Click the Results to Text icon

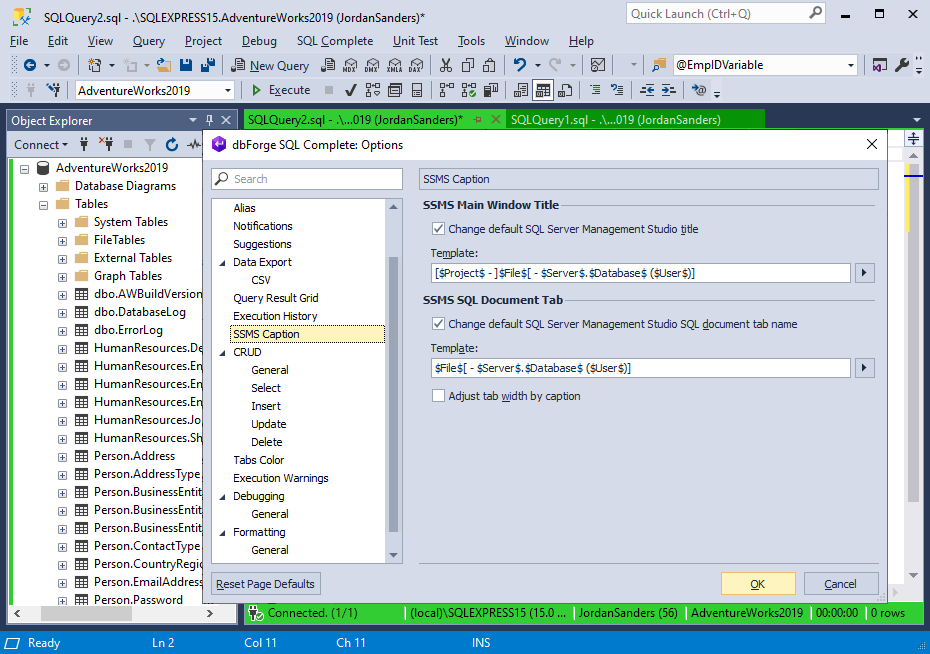tap(521, 90)
